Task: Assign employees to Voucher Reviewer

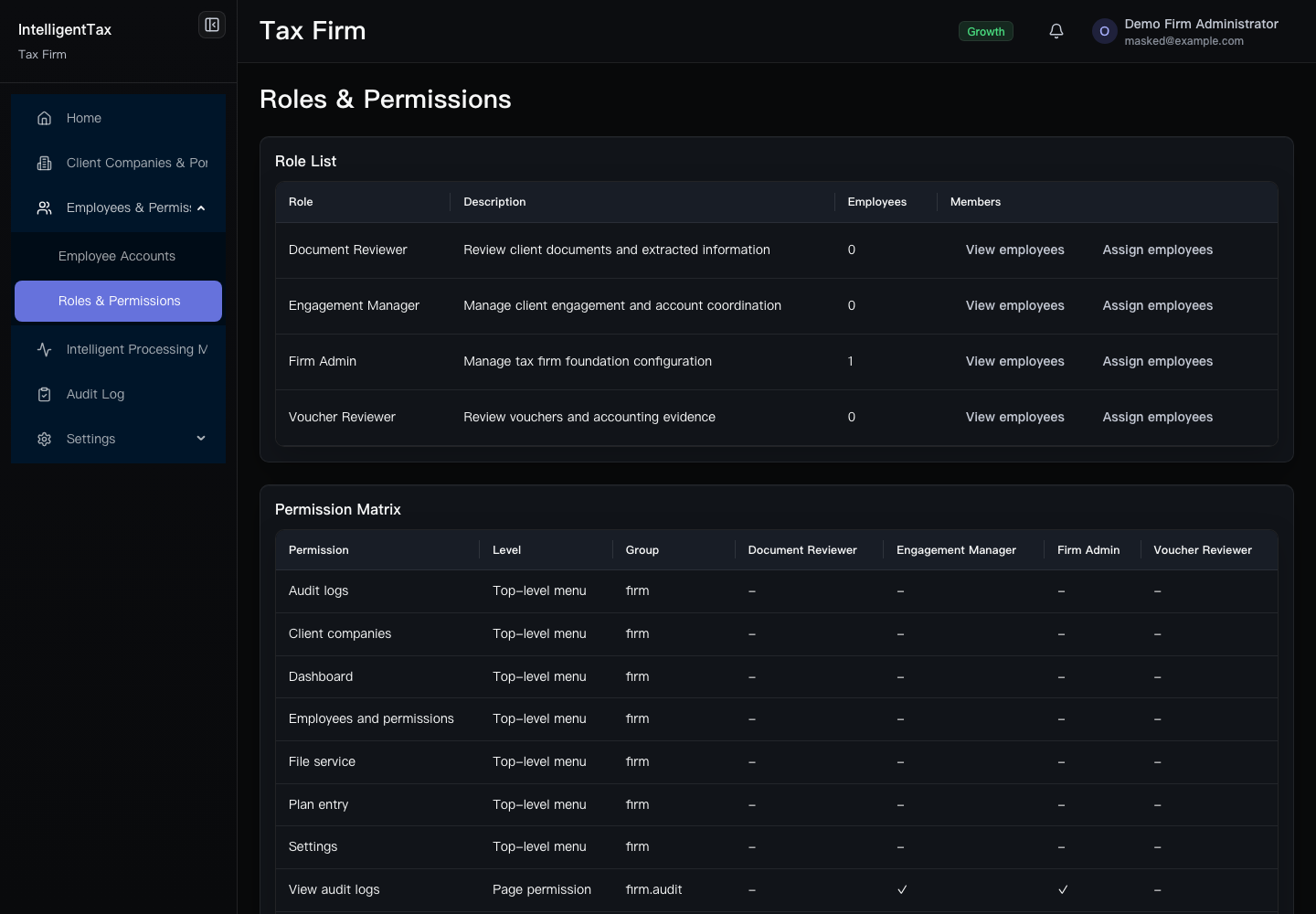Action: [x=1158, y=417]
